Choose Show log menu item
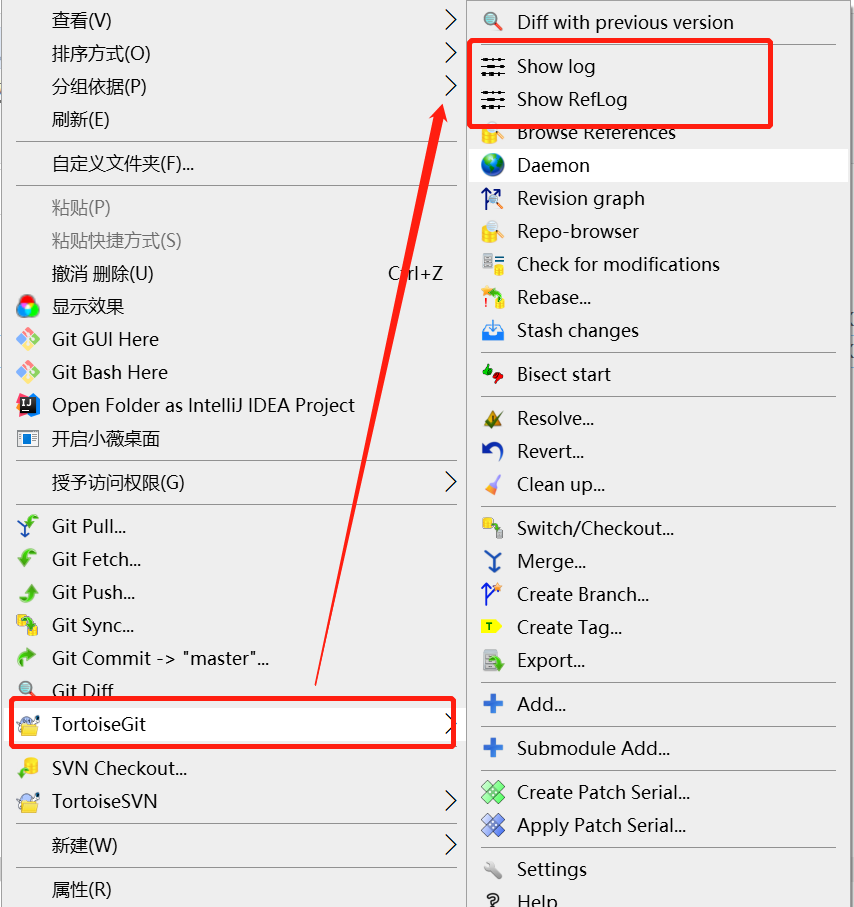This screenshot has width=854, height=907. [658, 67]
